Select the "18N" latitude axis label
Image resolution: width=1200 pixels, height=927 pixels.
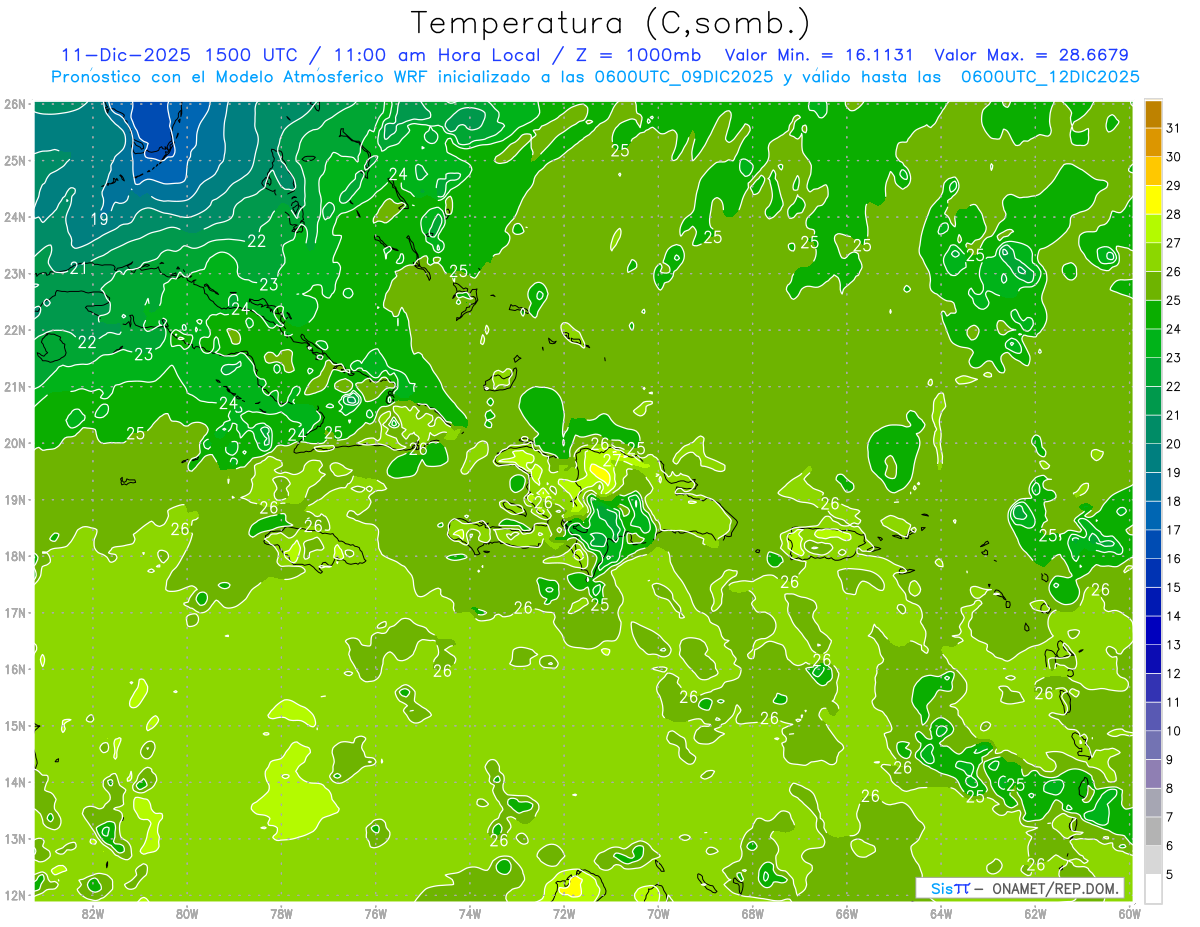coord(14,556)
